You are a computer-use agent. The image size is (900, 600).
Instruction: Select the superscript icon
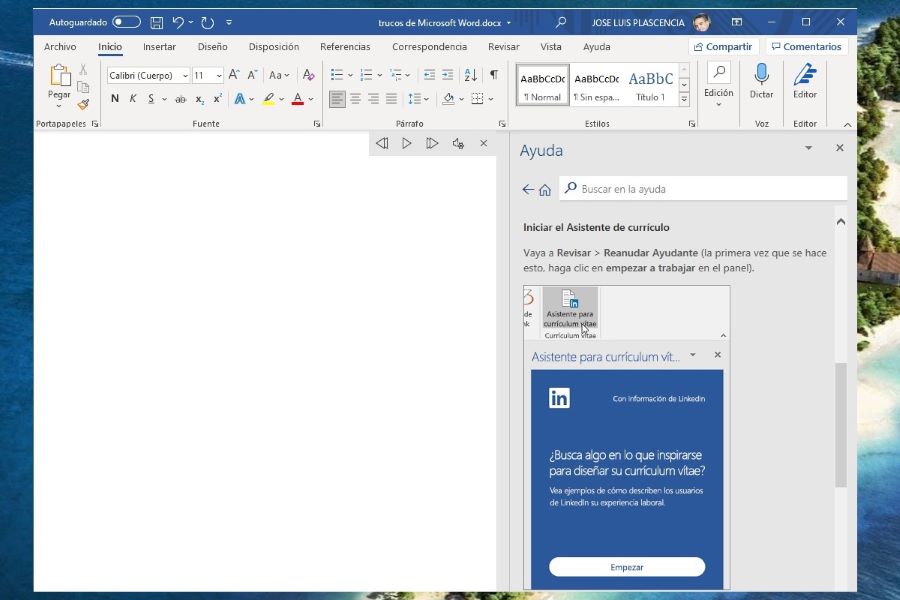217,99
